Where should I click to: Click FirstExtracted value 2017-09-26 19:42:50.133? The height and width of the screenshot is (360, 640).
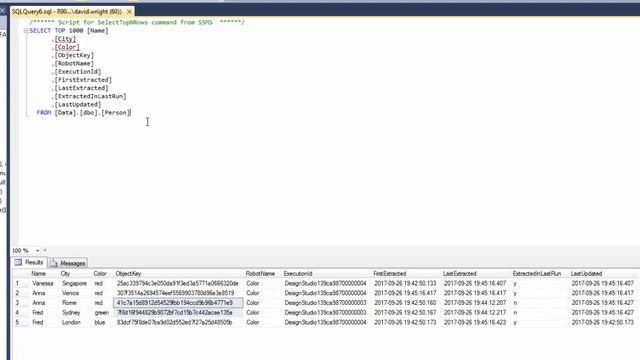[405, 283]
